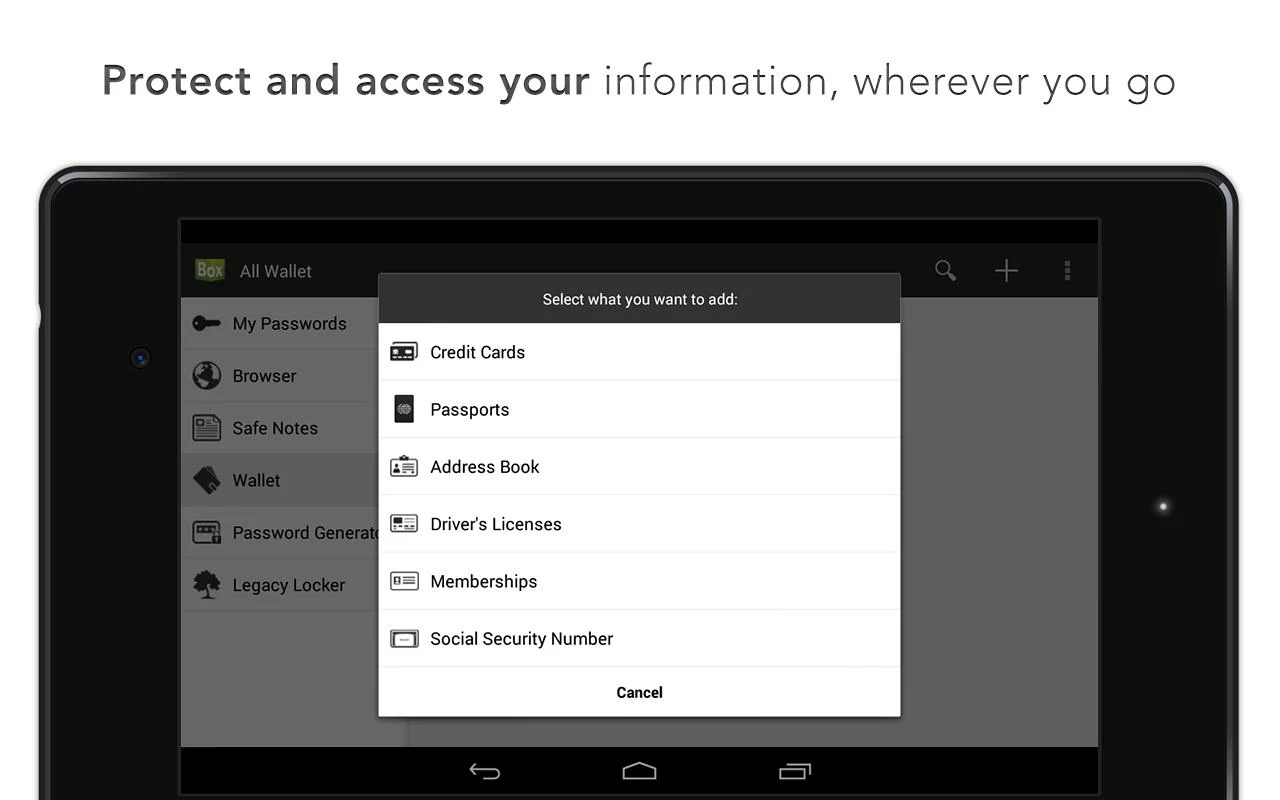Tap the All Wallet title
This screenshot has width=1280, height=800.
[x=276, y=271]
